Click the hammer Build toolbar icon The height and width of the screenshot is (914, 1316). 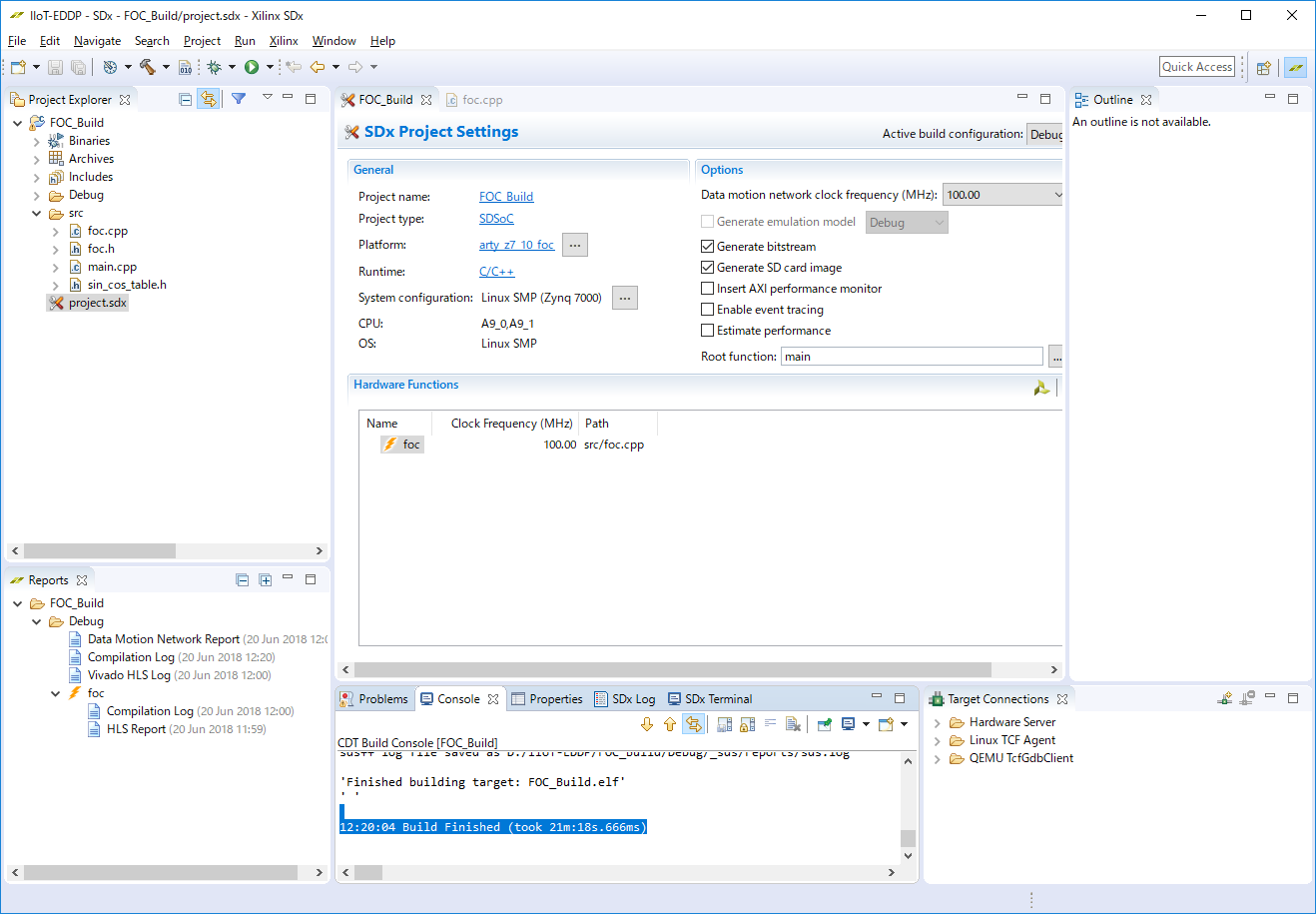(x=148, y=67)
